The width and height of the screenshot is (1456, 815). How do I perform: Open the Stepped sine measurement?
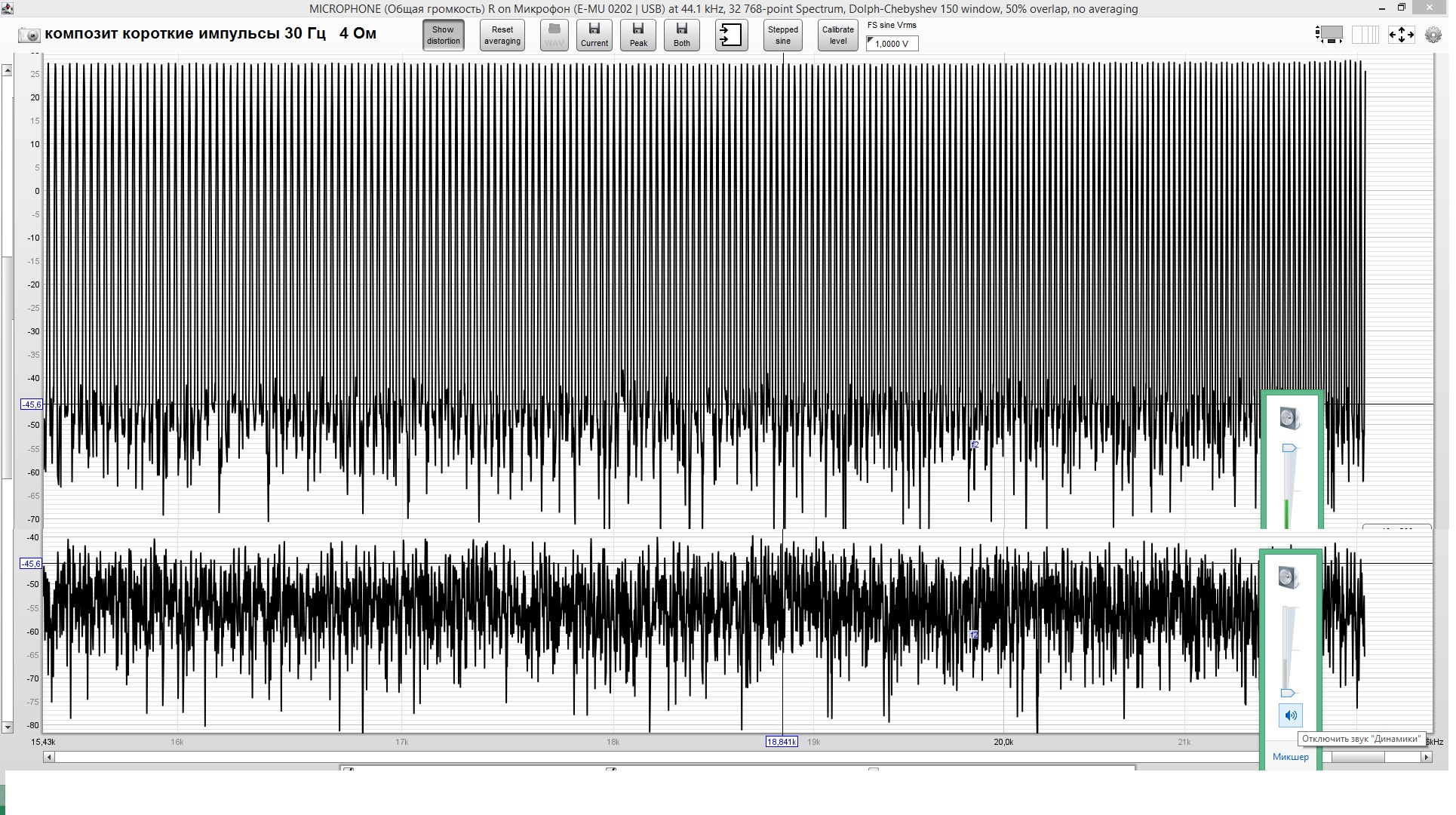tap(782, 35)
